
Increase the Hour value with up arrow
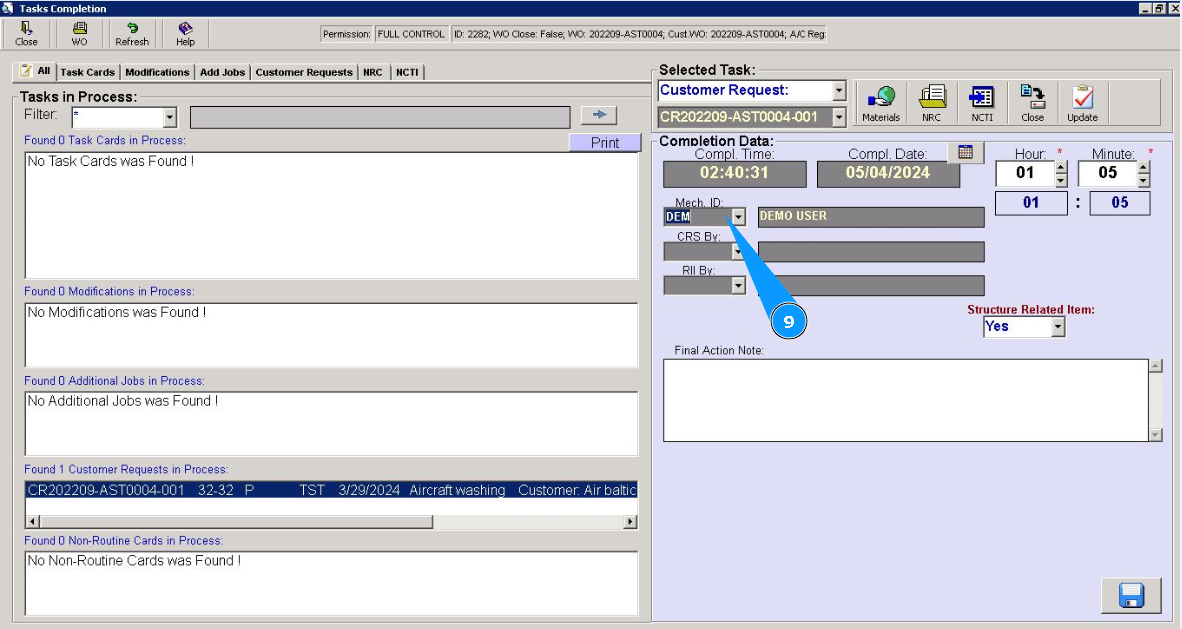[1061, 167]
